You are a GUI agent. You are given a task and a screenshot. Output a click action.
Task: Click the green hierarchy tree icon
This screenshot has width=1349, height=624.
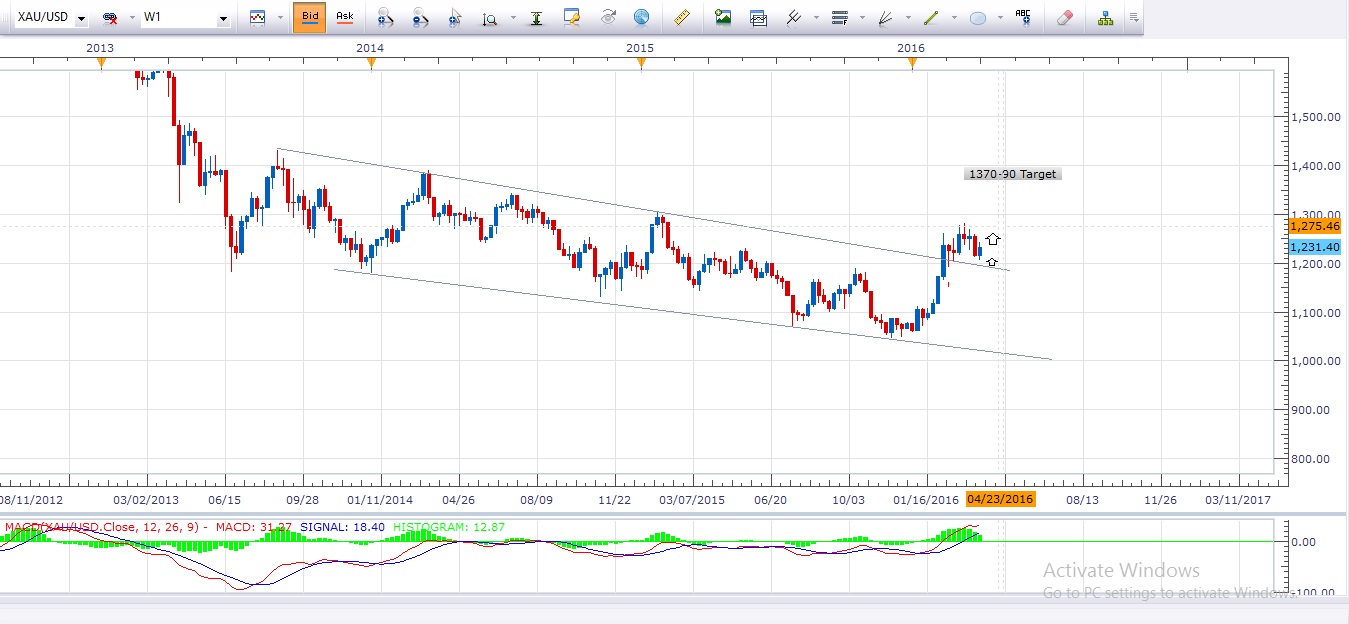1105,18
